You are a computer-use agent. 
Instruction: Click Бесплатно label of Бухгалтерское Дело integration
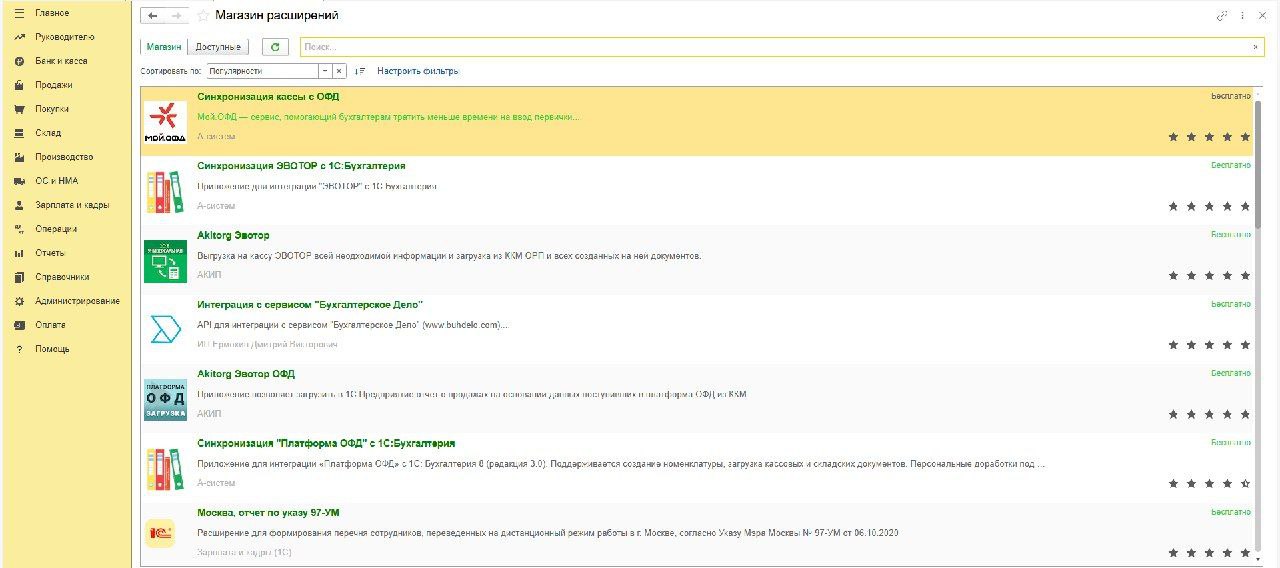(x=1231, y=304)
